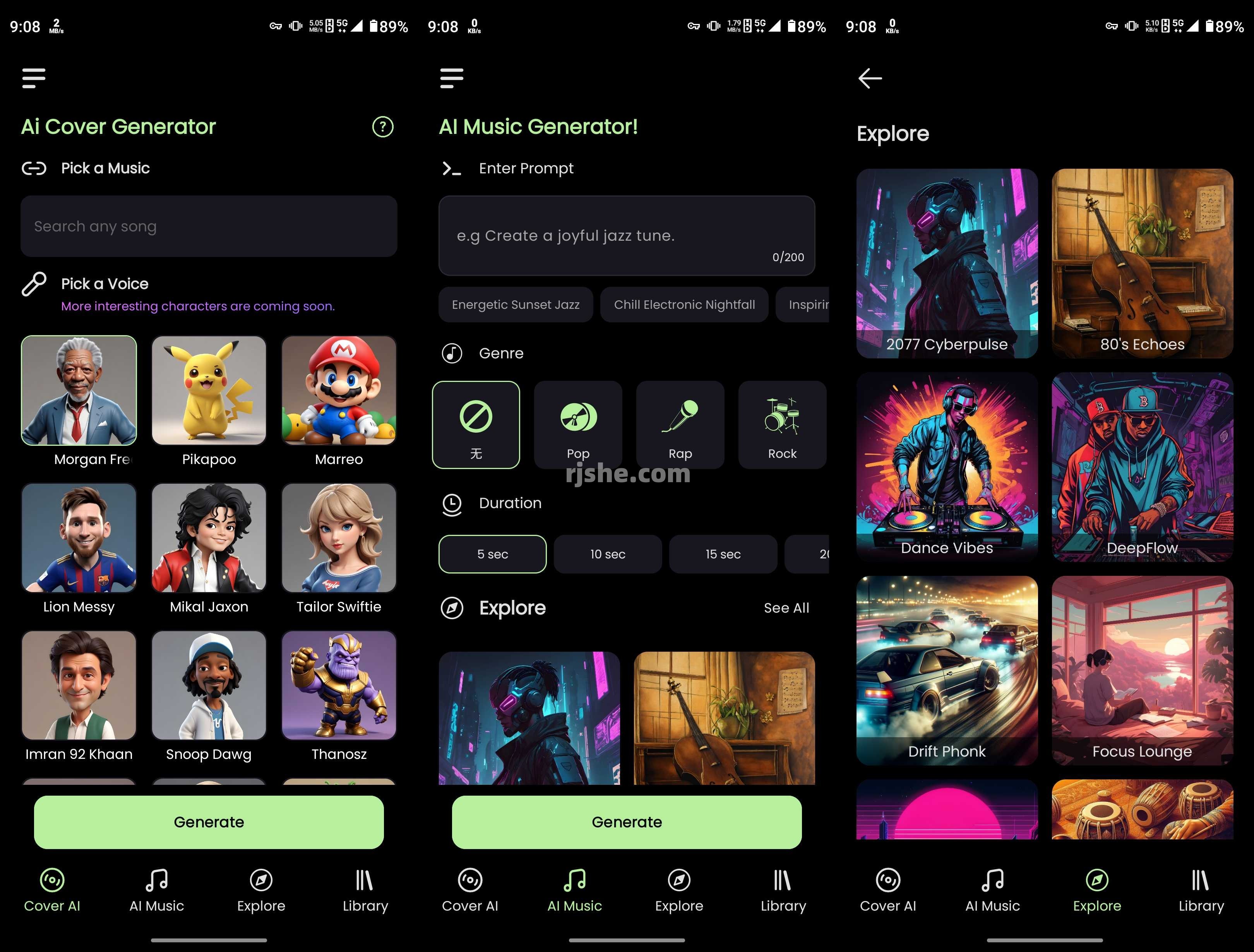Click the no-genre icon (无)
Viewport: 1254px width, 952px height.
point(477,424)
